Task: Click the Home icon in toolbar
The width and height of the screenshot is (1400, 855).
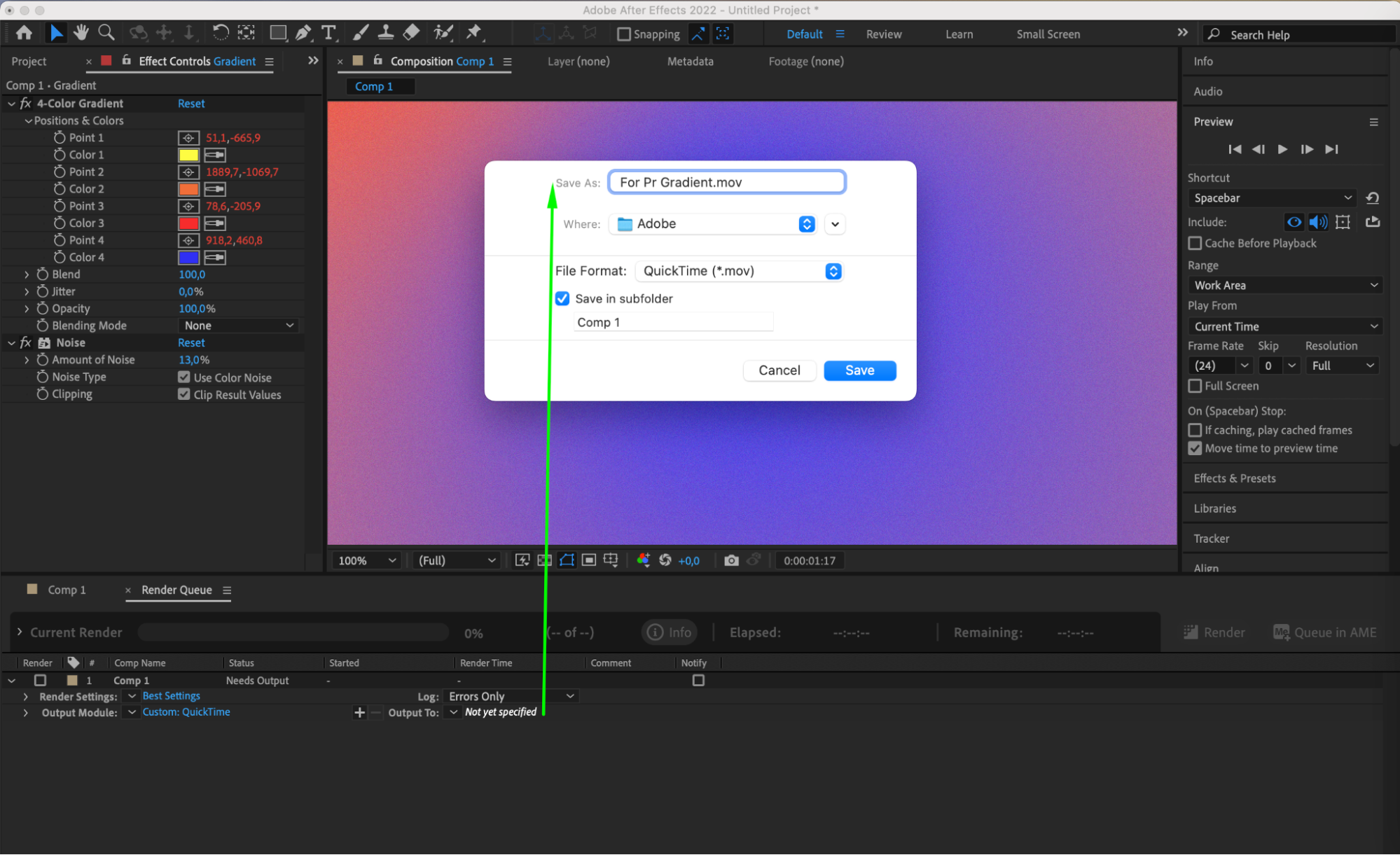Action: pyautogui.click(x=24, y=33)
